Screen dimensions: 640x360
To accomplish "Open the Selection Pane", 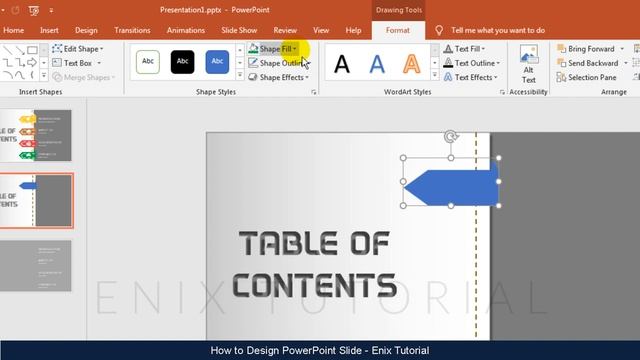I will [x=587, y=77].
